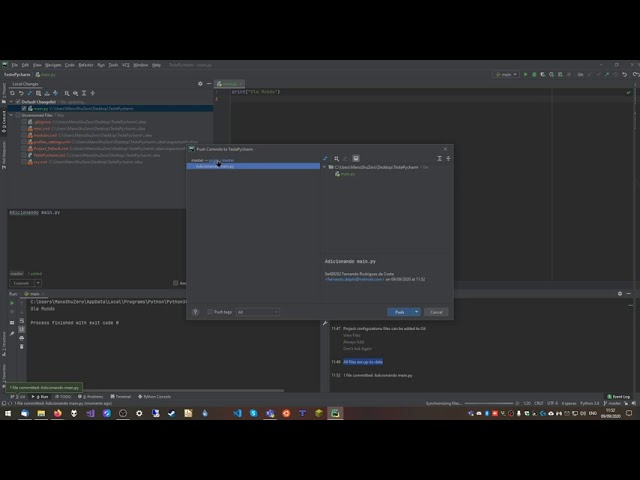Open the main run configuration dropdown
Screen dimensions: 640x480
click(x=506, y=75)
